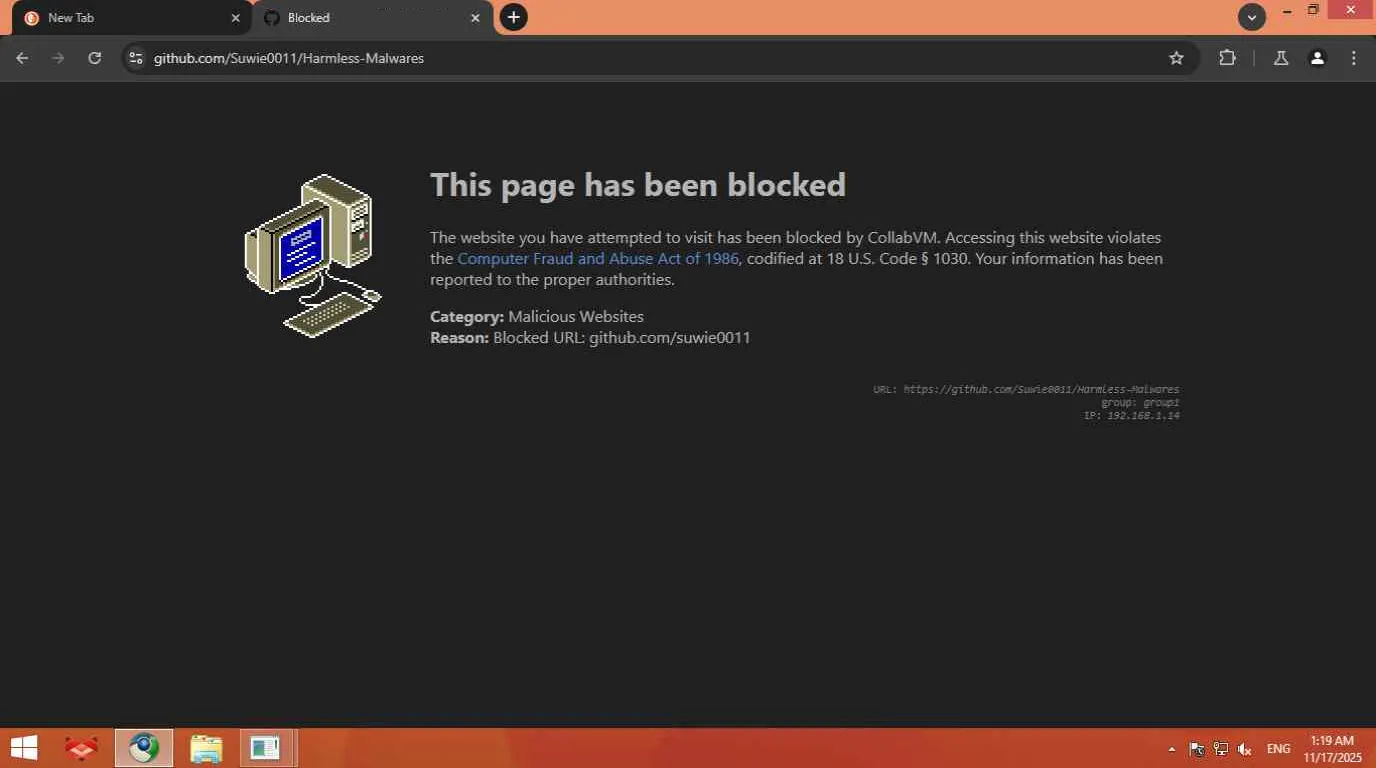
Task: Click the blocked URL footer text
Action: [1026, 389]
